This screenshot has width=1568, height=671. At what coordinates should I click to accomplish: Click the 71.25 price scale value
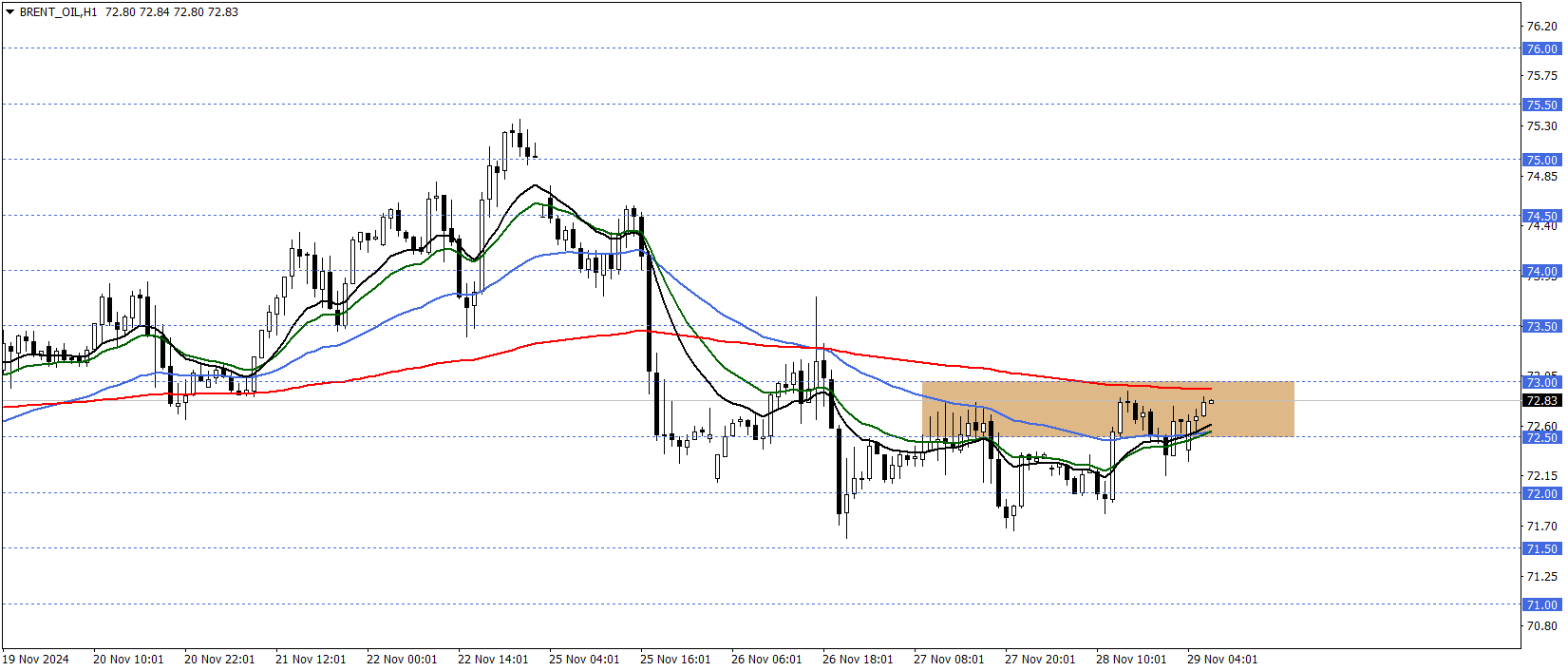(1541, 576)
